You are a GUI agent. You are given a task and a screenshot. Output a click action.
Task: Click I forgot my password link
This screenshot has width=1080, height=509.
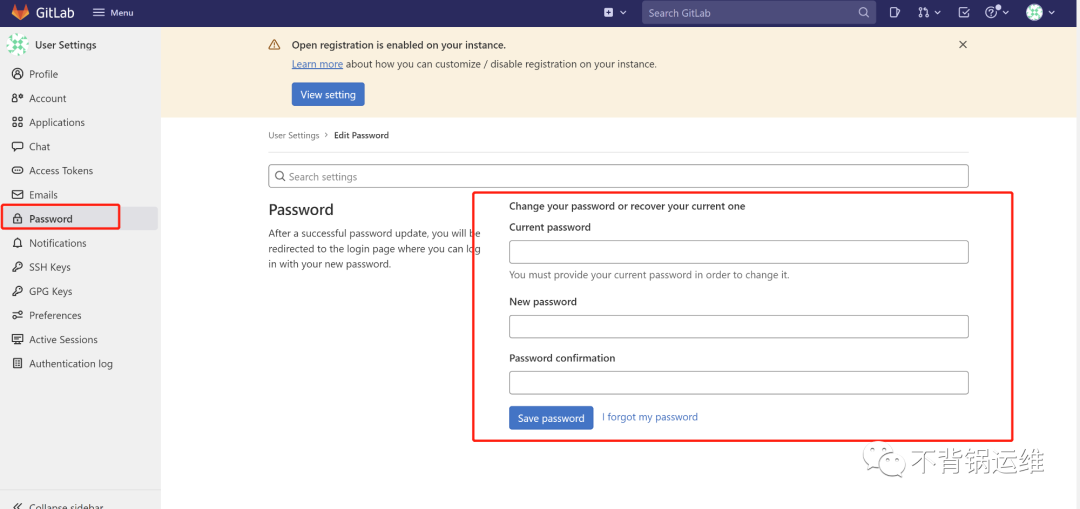click(650, 417)
